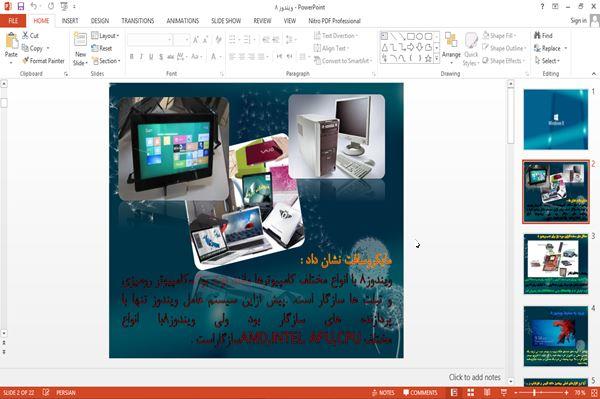Toggle text Shadow formatting
This screenshot has height=399, width=600.
click(x=161, y=57)
